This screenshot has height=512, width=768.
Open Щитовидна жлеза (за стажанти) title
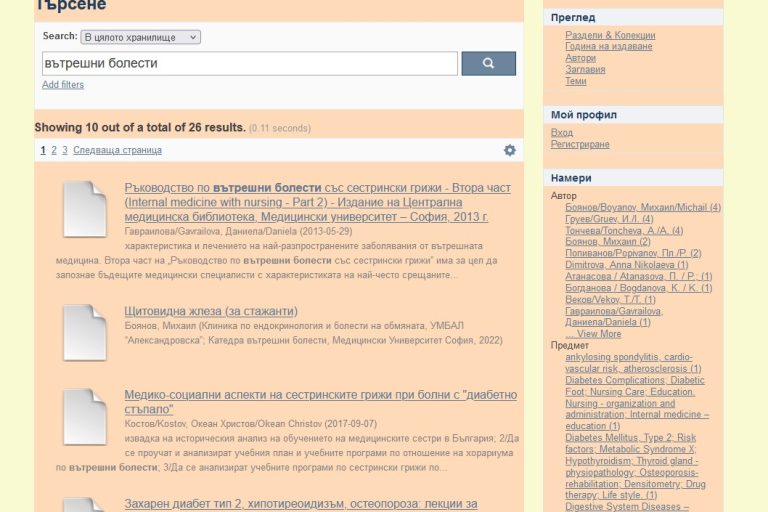click(x=210, y=311)
